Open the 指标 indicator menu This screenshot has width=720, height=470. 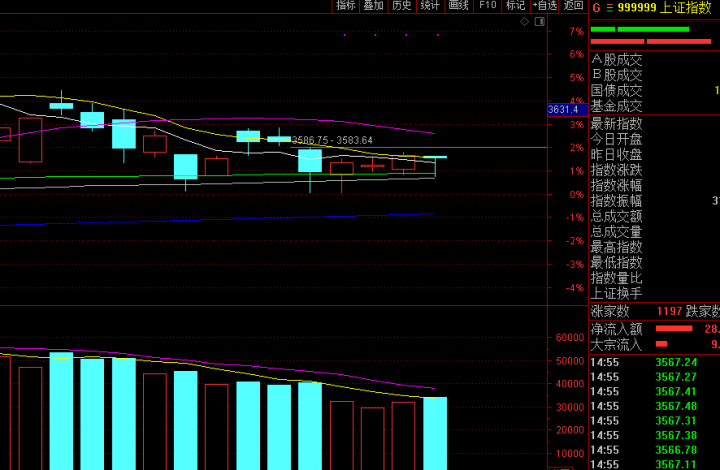[x=346, y=6]
